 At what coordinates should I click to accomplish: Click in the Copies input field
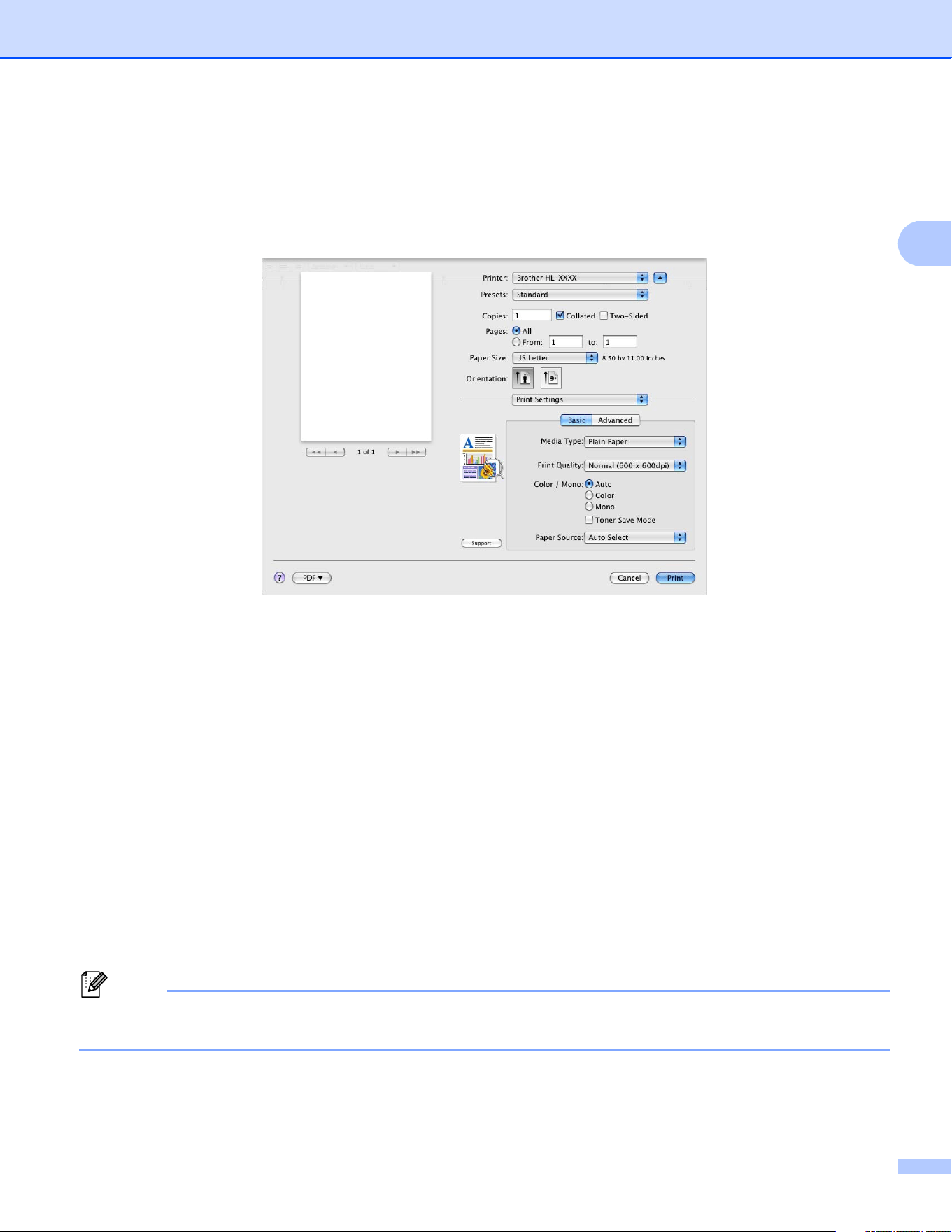tap(532, 316)
